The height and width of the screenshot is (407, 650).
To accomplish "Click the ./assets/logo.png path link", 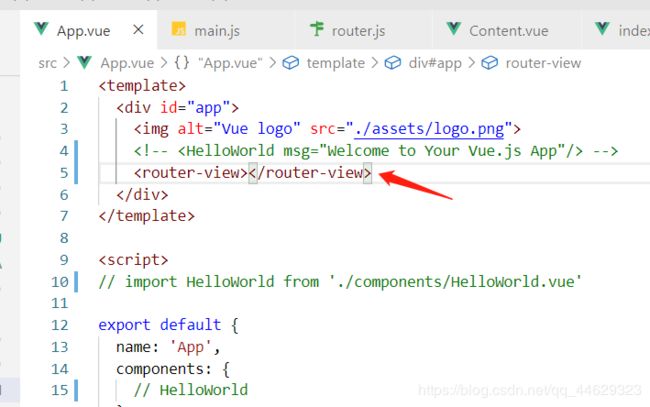I will coord(429,129).
